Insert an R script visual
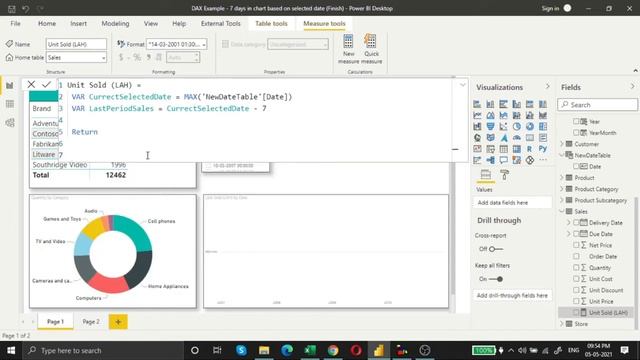Screen dimensions: 640x360 point(530,149)
